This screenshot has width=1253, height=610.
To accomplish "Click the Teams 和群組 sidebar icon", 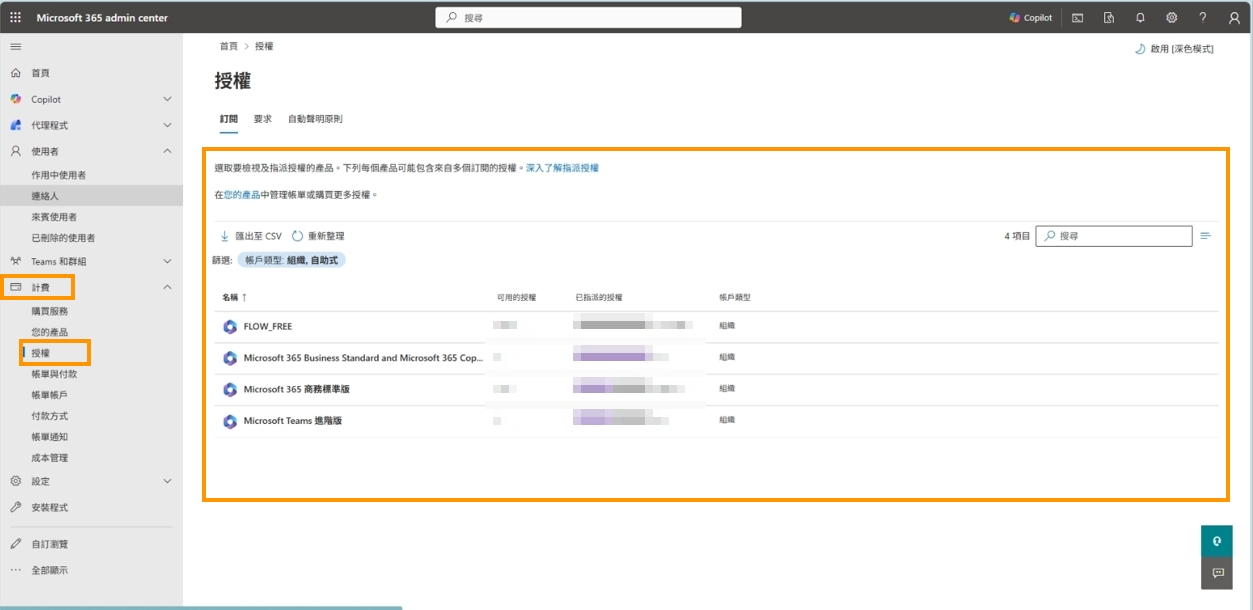I will (15, 261).
